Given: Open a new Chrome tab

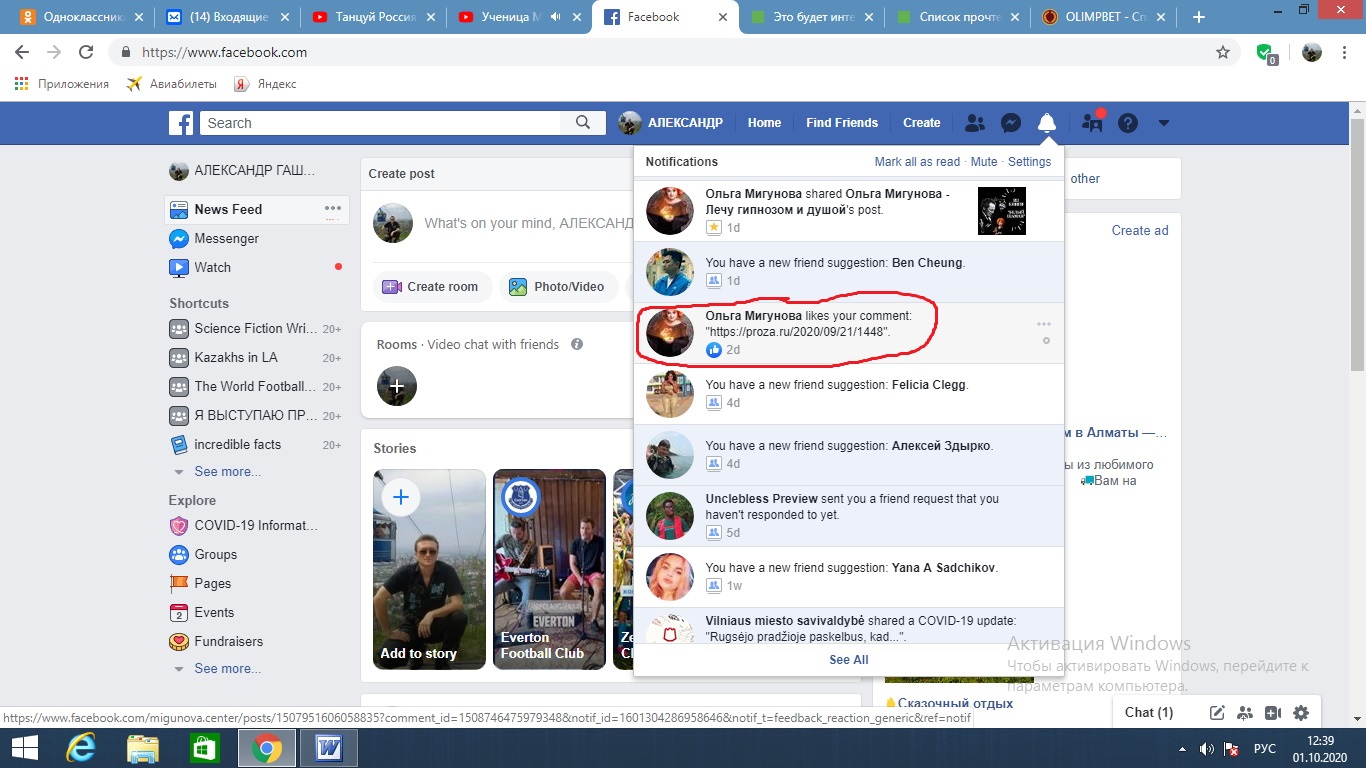Looking at the screenshot, I should pyautogui.click(x=1199, y=17).
